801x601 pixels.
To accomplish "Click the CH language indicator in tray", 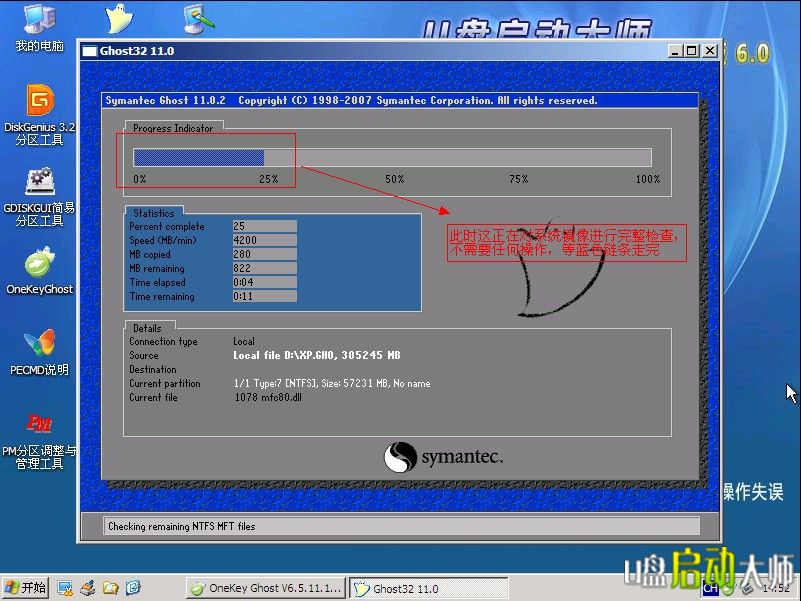I will coord(710,588).
